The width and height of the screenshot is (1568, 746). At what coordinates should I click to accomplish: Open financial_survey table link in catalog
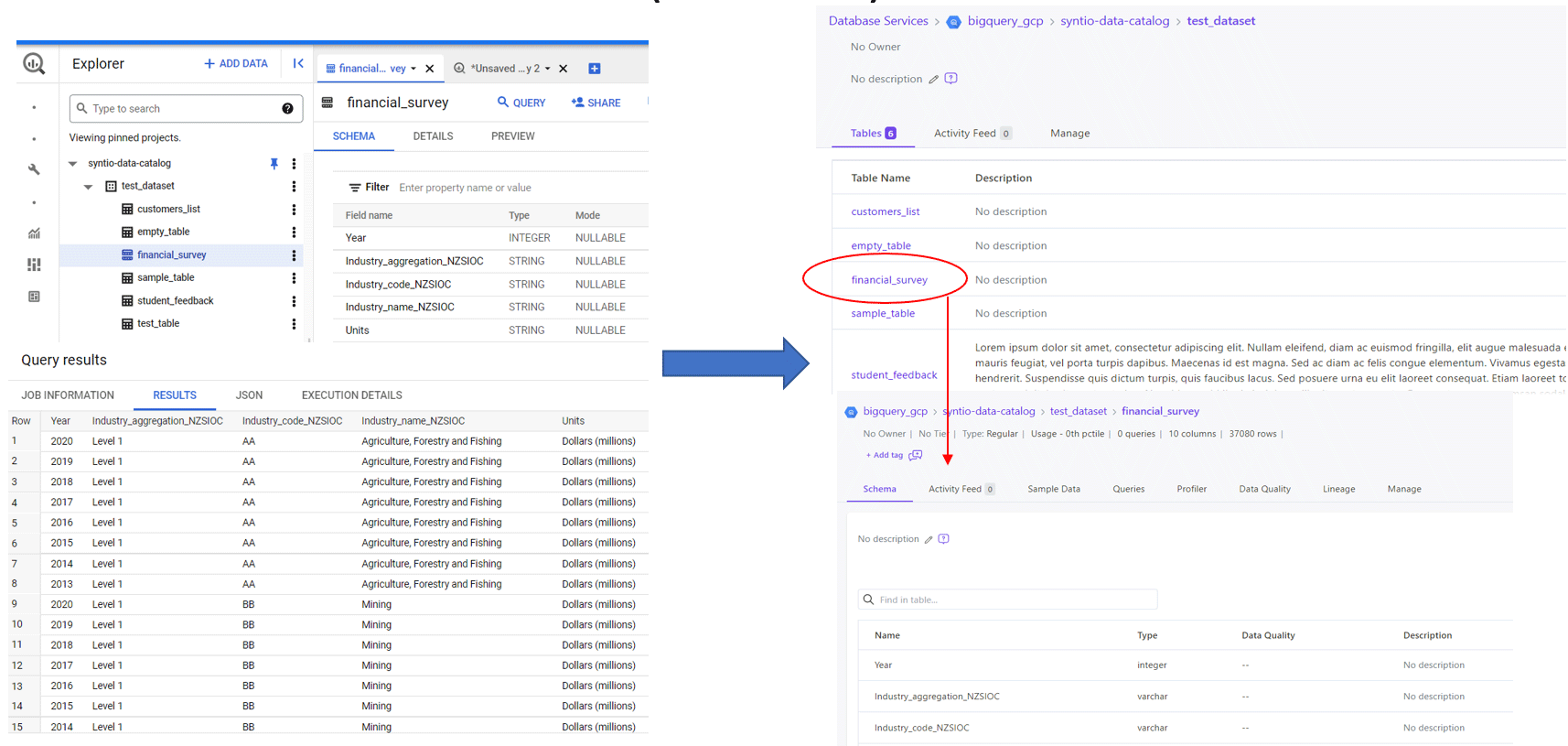click(889, 280)
